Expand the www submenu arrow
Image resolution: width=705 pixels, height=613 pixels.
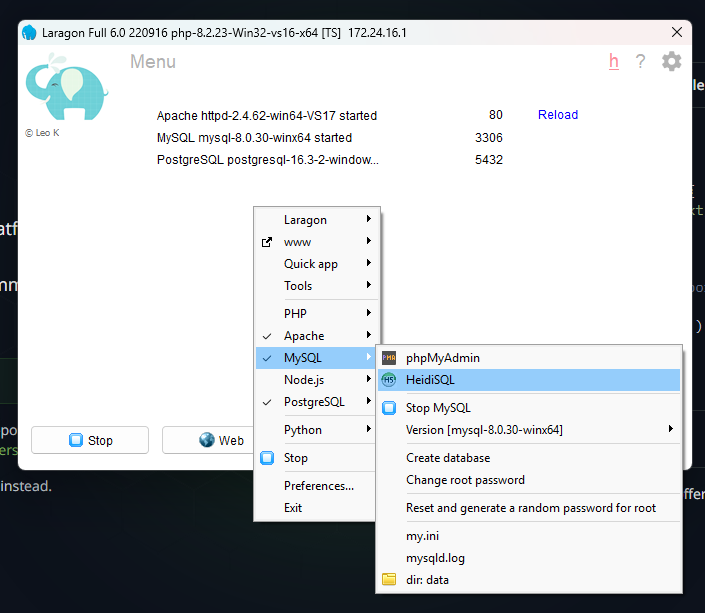369,241
